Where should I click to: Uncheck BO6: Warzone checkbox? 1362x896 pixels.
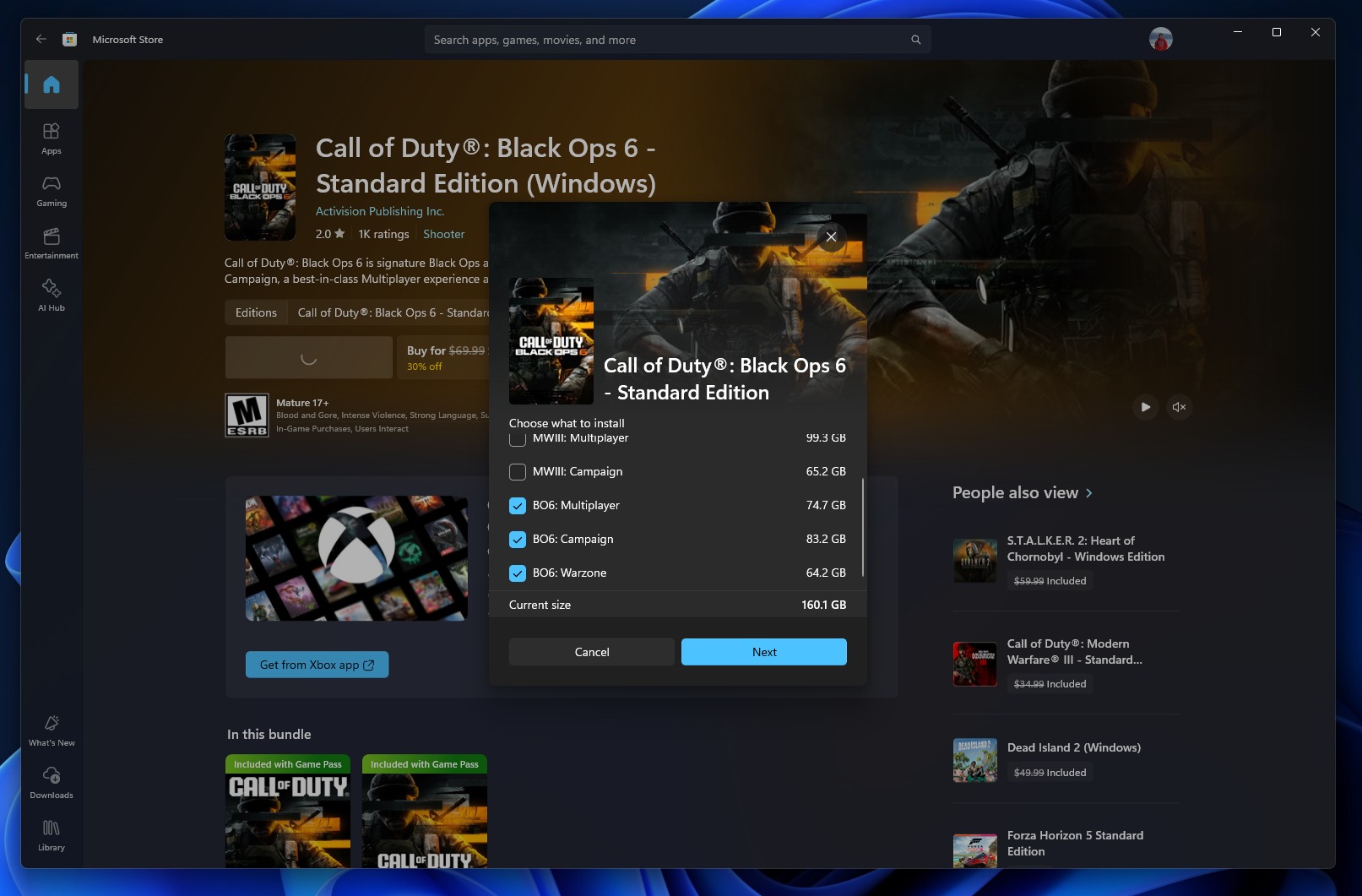[518, 573]
